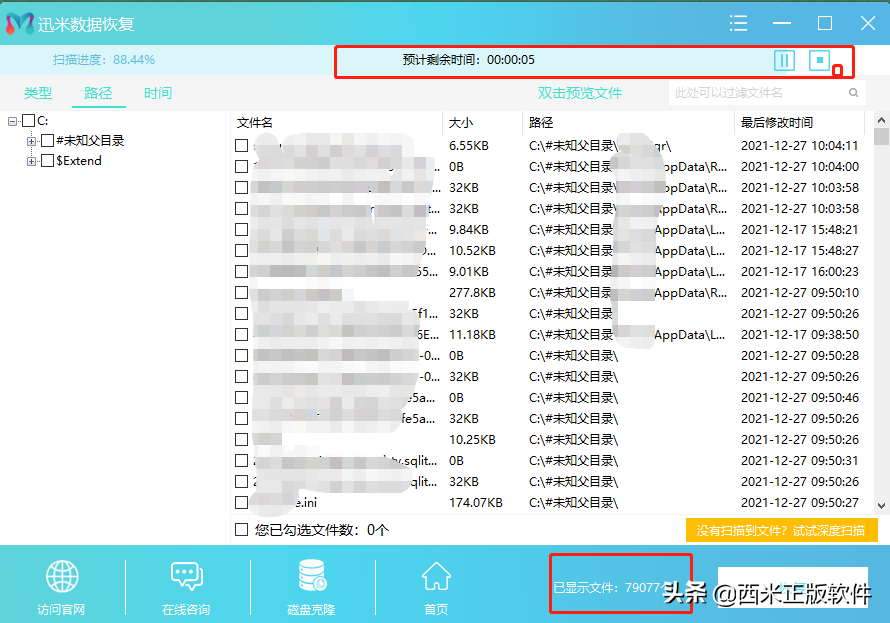Go to home page via house icon
Image resolution: width=890 pixels, height=623 pixels.
click(436, 576)
